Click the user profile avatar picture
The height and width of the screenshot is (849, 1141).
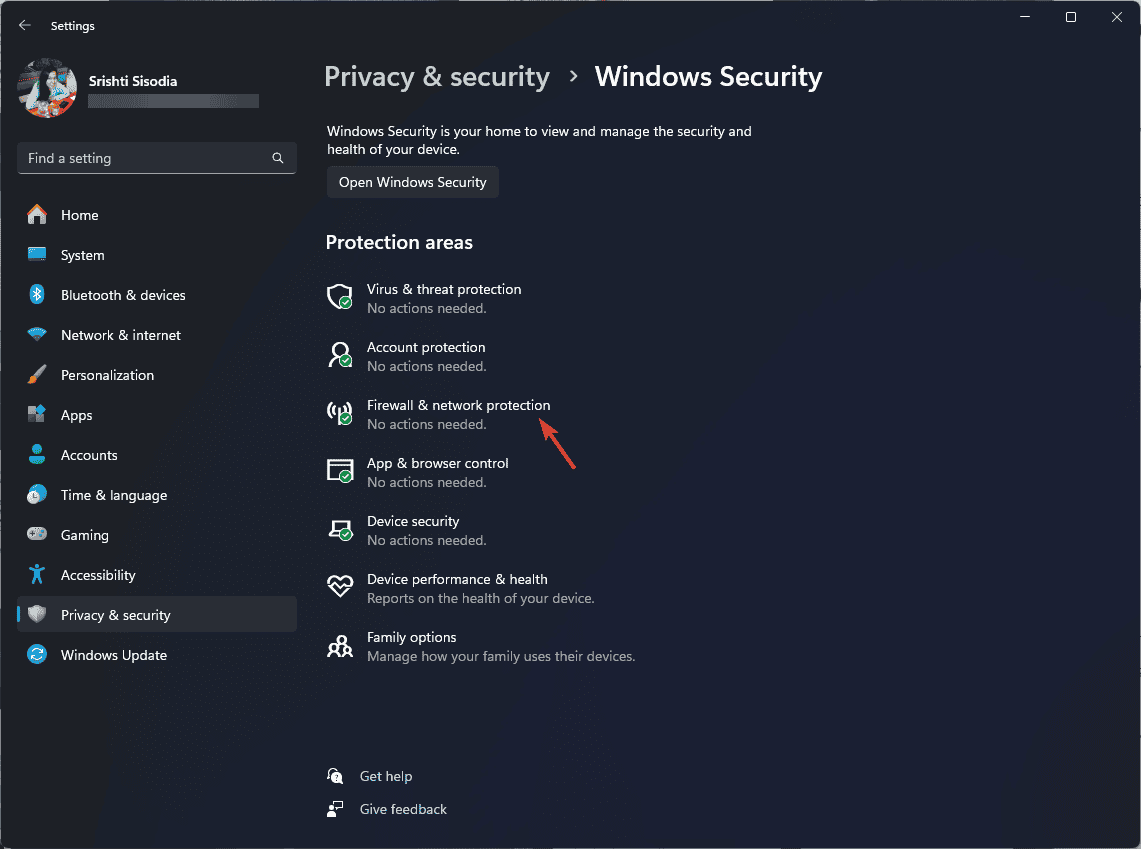click(x=47, y=88)
